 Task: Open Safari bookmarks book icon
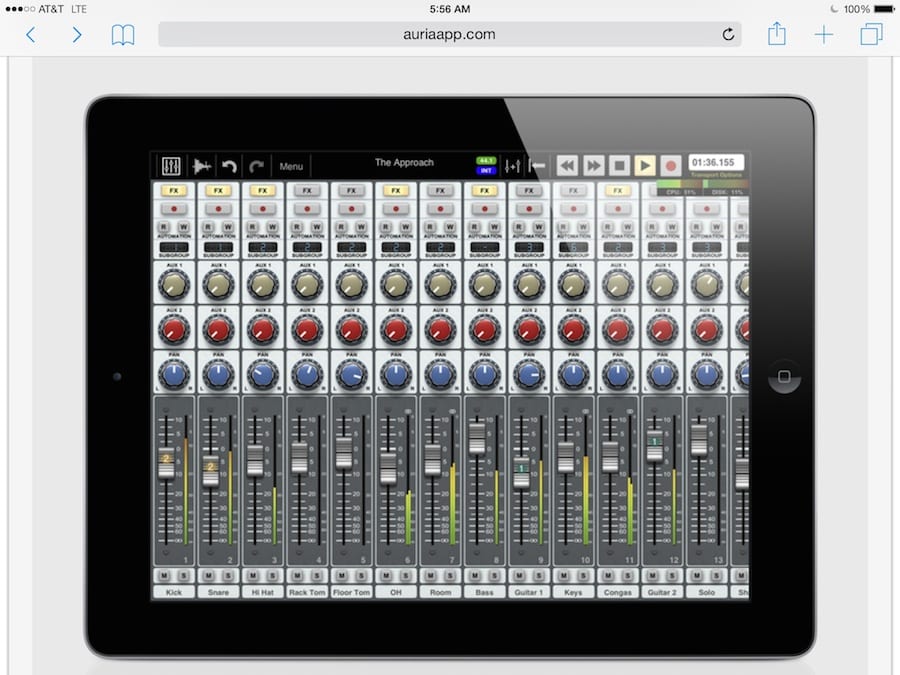tap(122, 35)
